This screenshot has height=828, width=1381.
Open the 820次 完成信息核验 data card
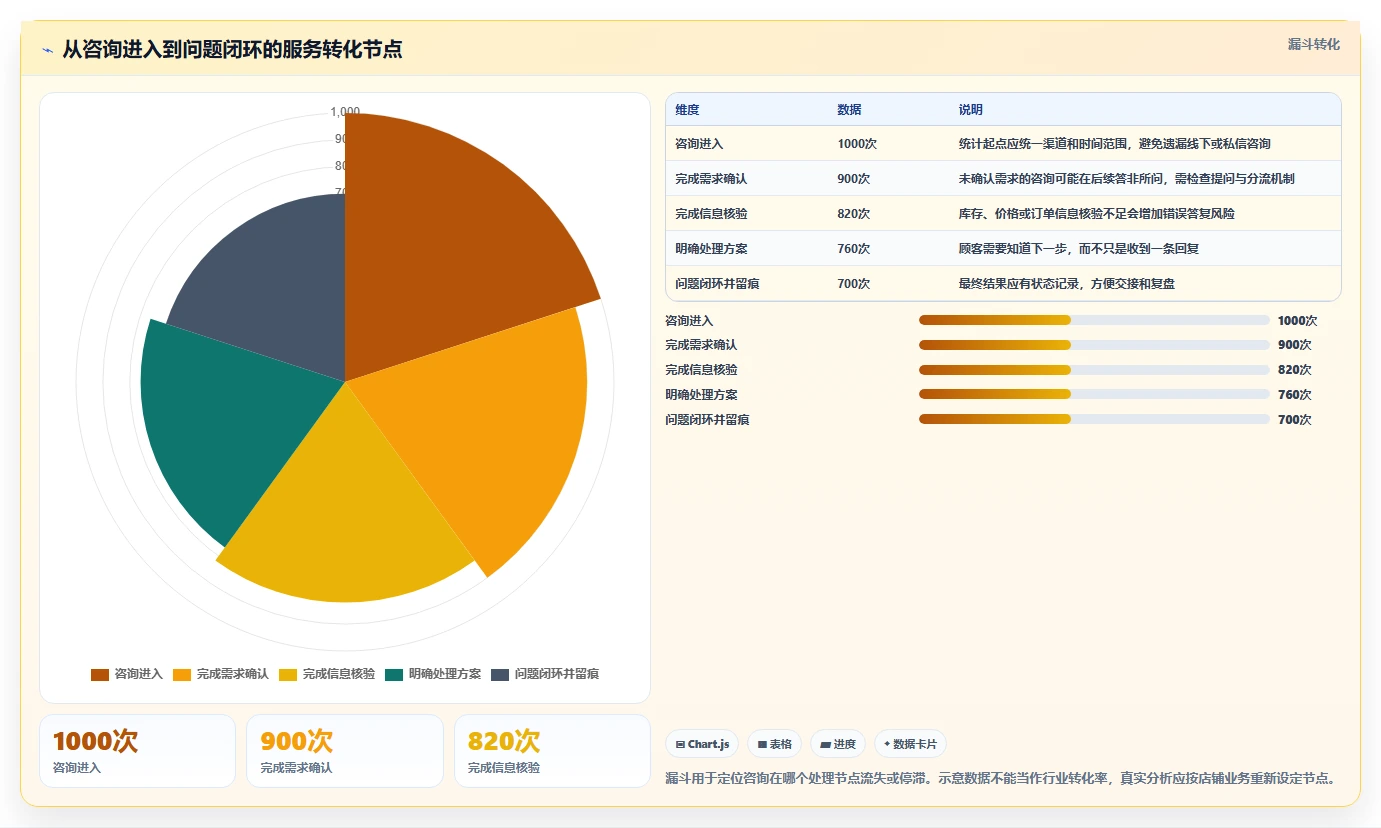(x=552, y=751)
